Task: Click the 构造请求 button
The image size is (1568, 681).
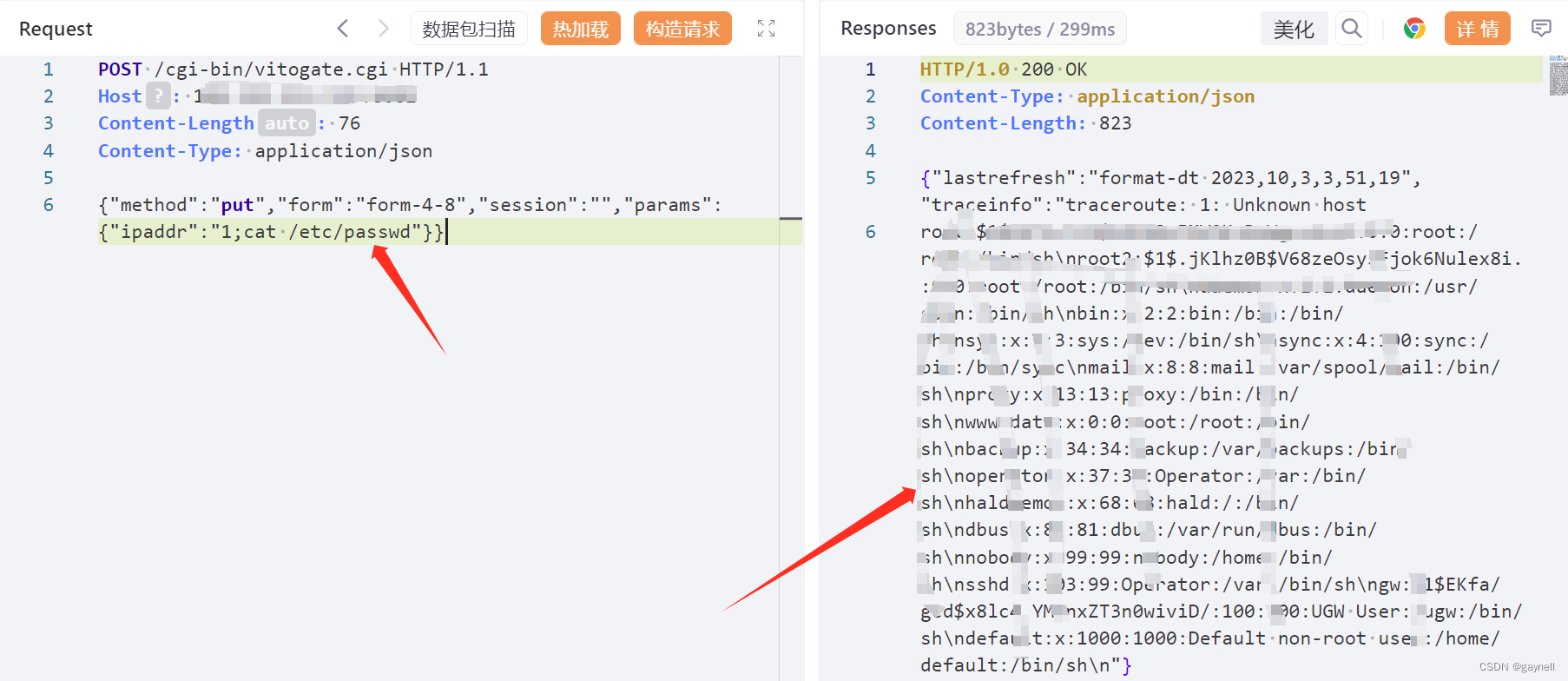Action: (682, 29)
